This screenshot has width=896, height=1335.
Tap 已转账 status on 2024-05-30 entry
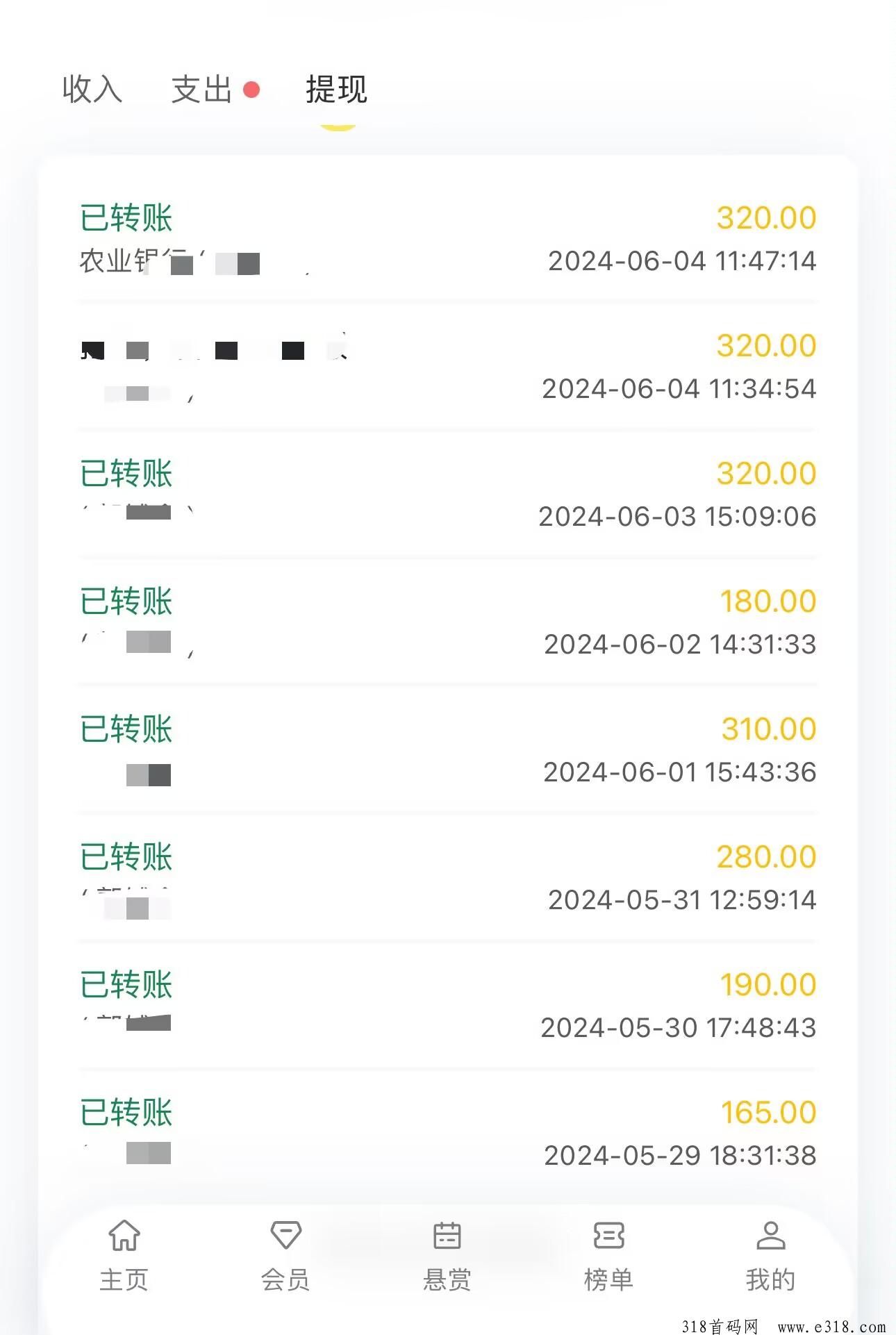pyautogui.click(x=126, y=985)
